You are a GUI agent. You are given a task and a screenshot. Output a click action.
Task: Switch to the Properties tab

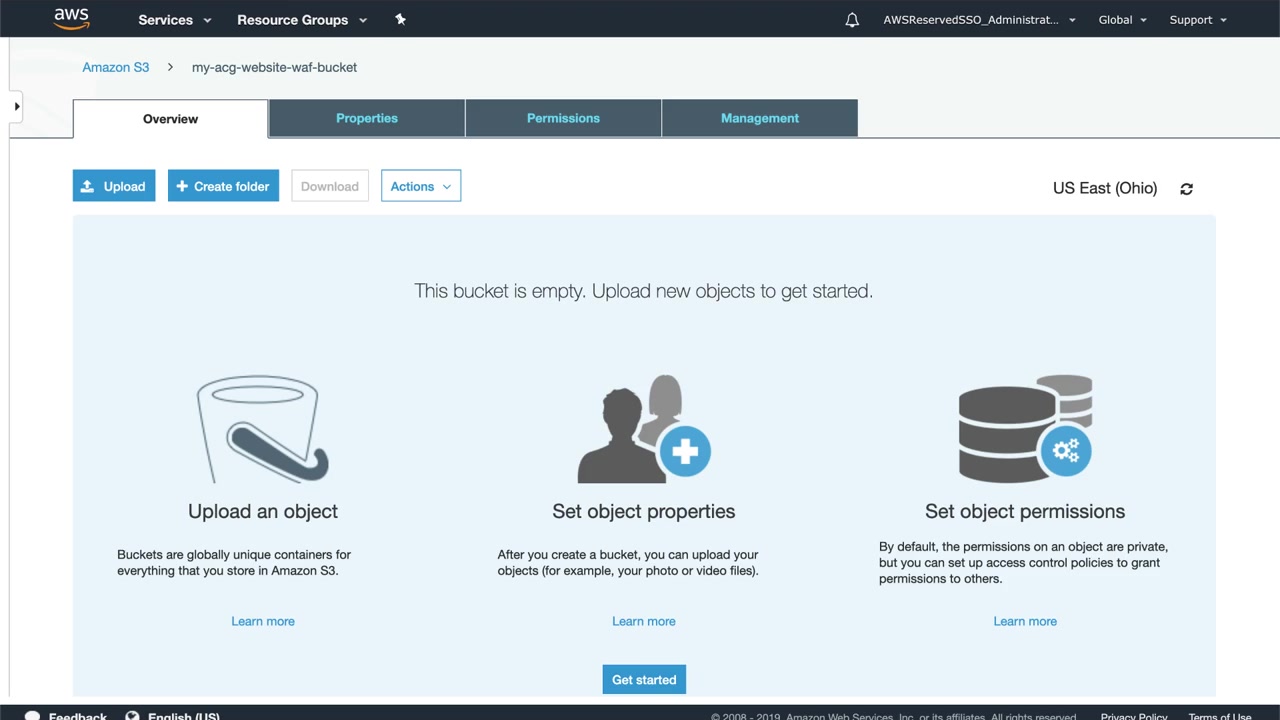pyautogui.click(x=367, y=118)
